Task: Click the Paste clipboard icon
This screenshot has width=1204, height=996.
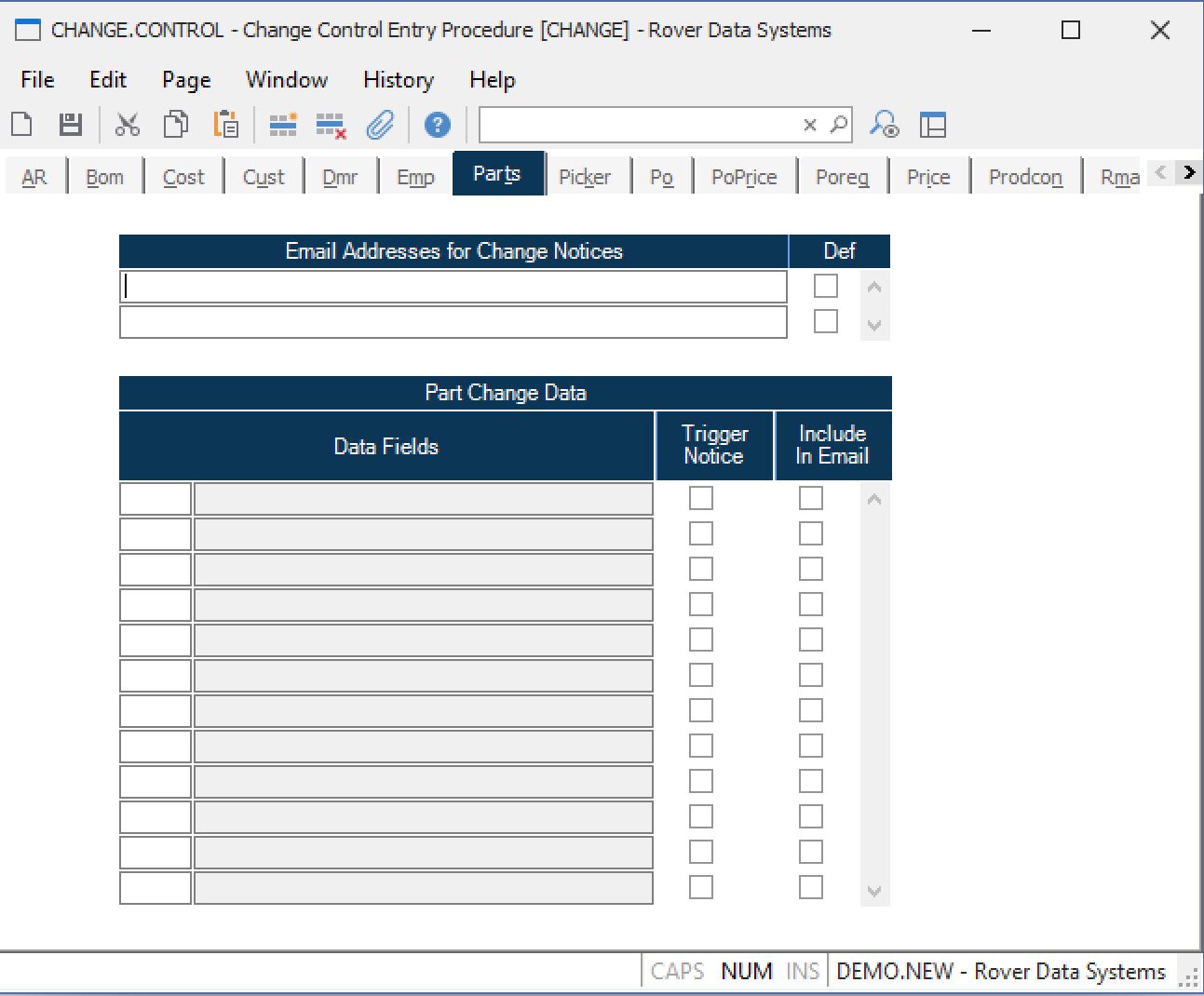Action: tap(226, 124)
